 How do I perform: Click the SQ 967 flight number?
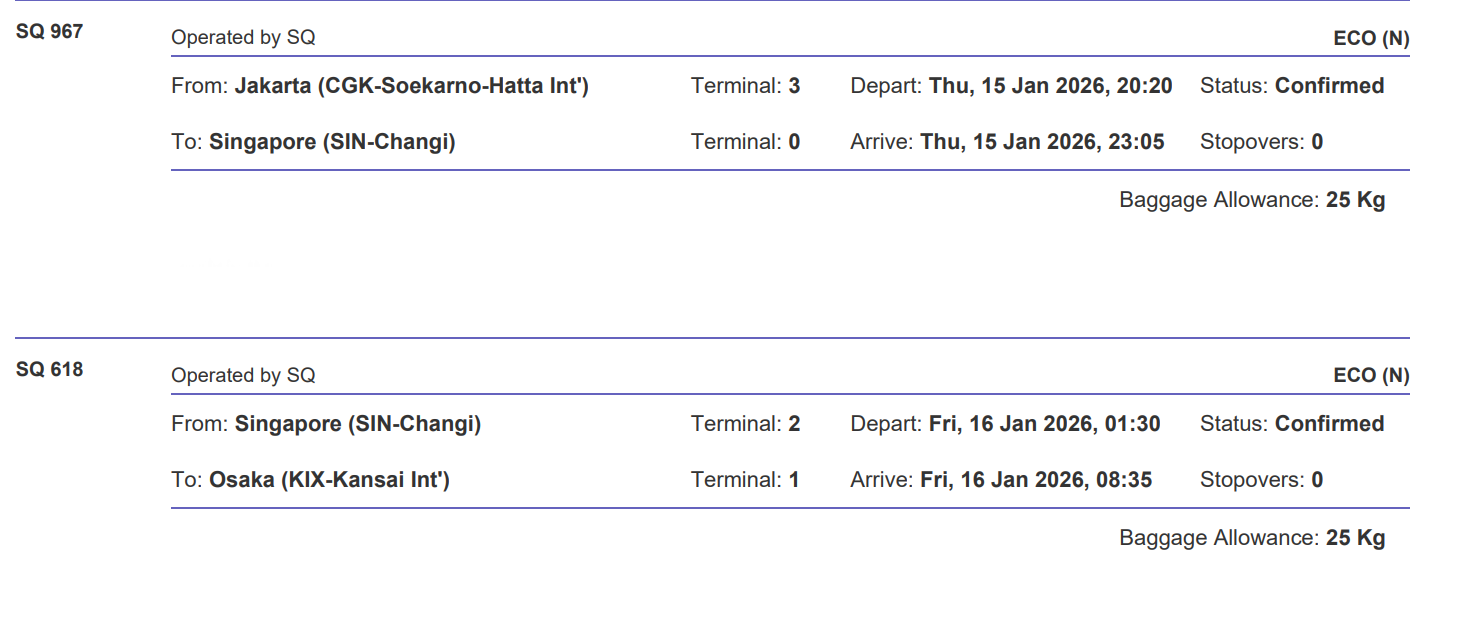[x=49, y=32]
